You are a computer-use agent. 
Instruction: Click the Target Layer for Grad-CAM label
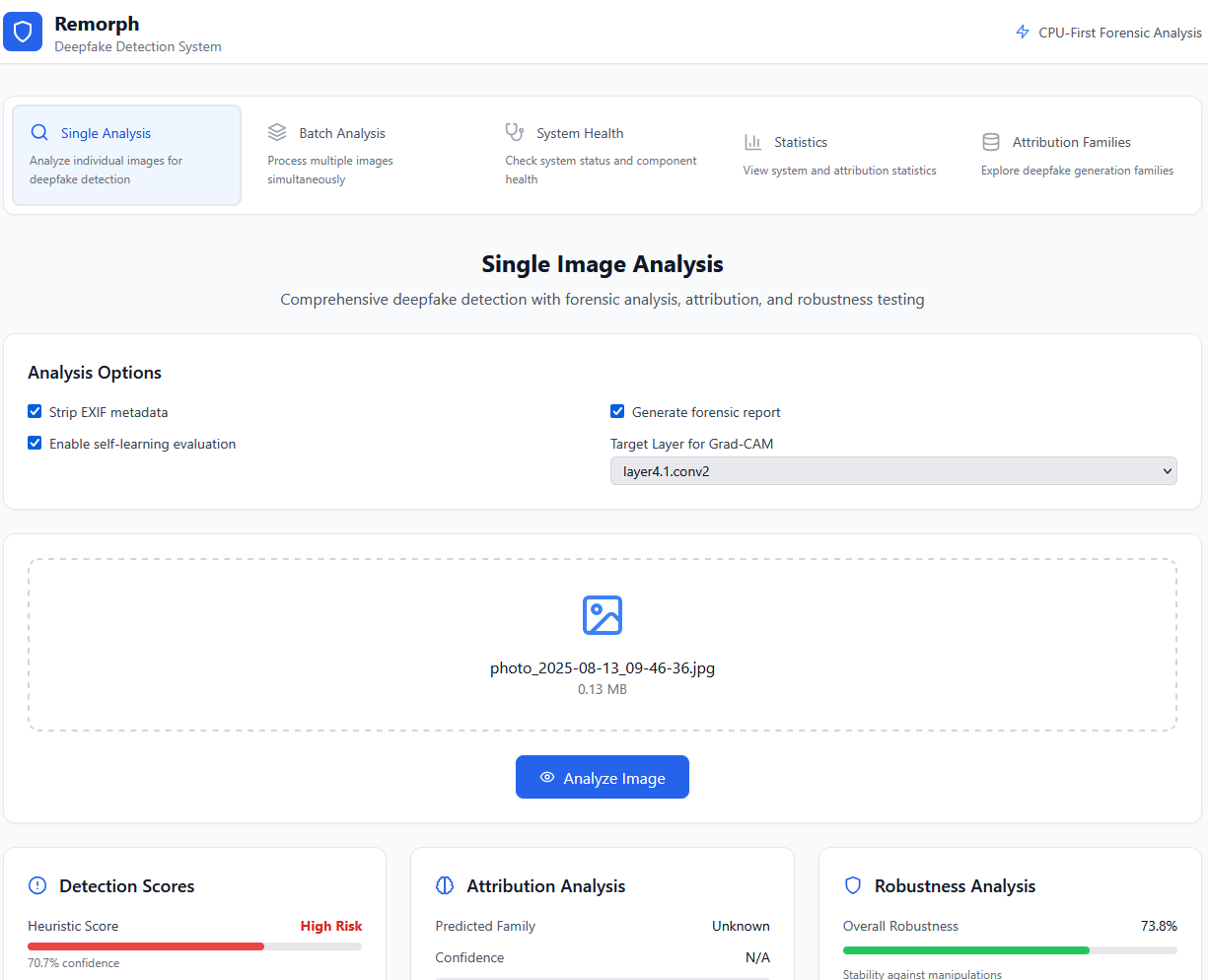click(x=692, y=444)
